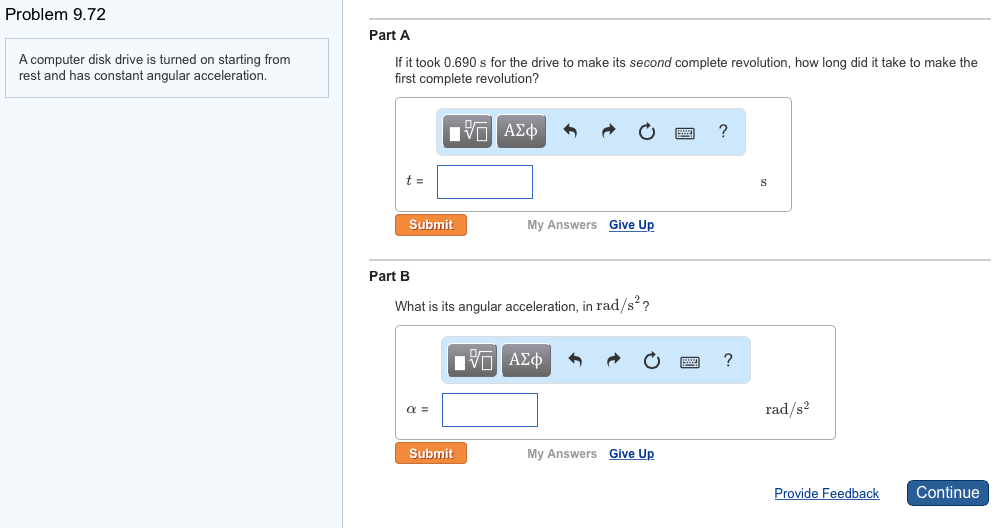Click the α = answer input field
Viewport: 1000px width, 528px height.
[x=490, y=410]
